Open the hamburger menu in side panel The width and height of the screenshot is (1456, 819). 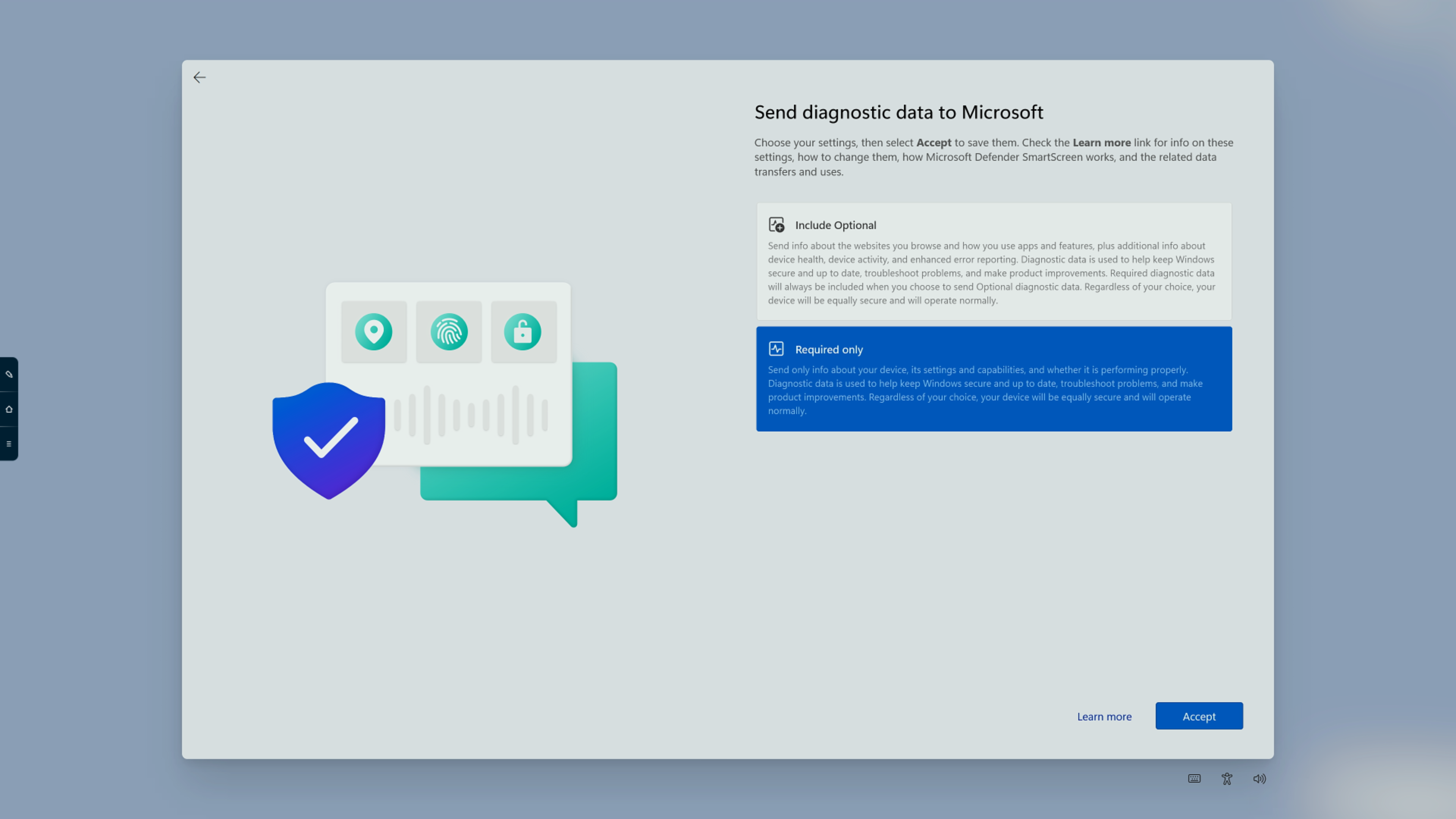[9, 444]
